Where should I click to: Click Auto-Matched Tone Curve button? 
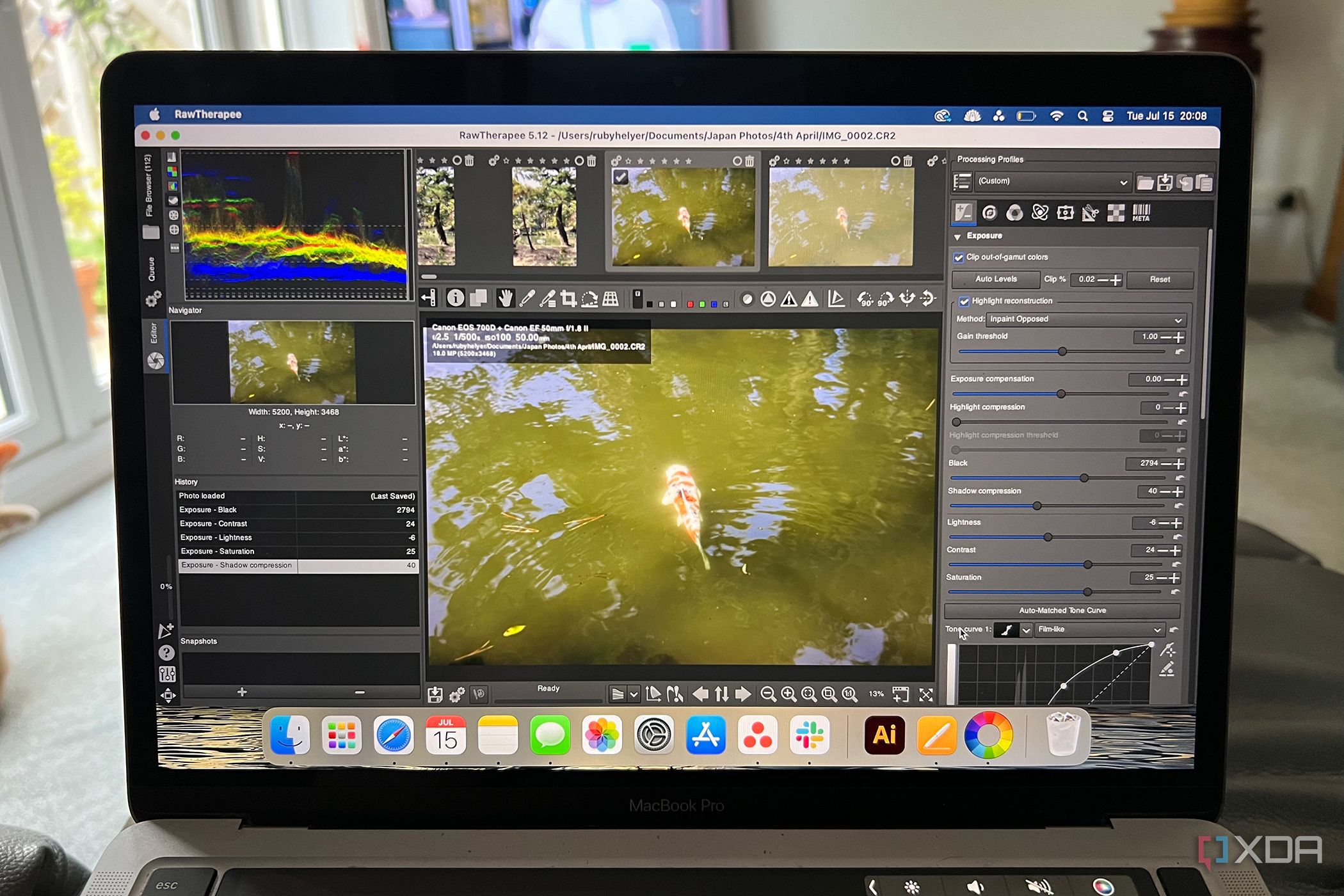(1062, 611)
